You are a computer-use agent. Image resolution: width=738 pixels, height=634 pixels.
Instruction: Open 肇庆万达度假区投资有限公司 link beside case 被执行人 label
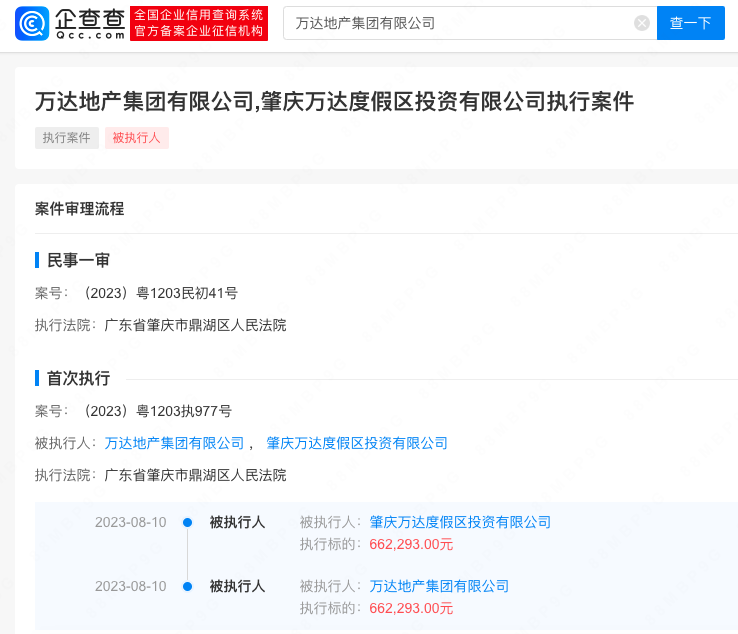(x=357, y=443)
